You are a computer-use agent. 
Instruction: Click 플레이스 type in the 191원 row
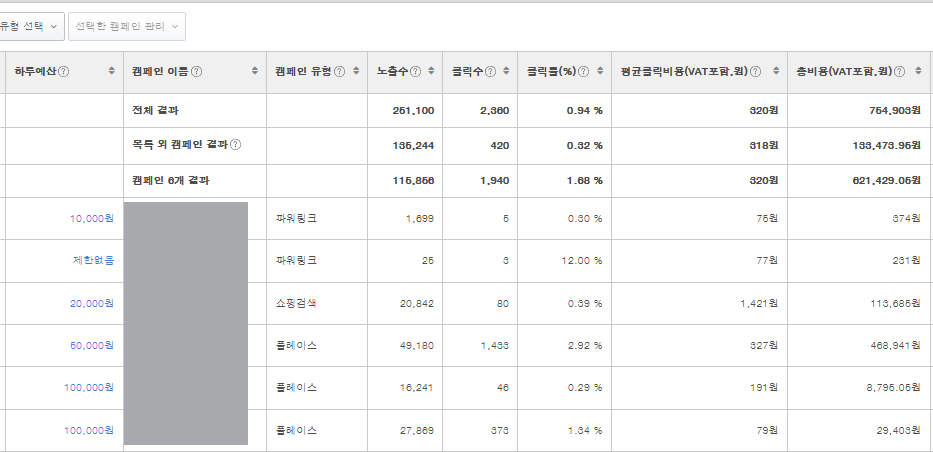(x=296, y=387)
